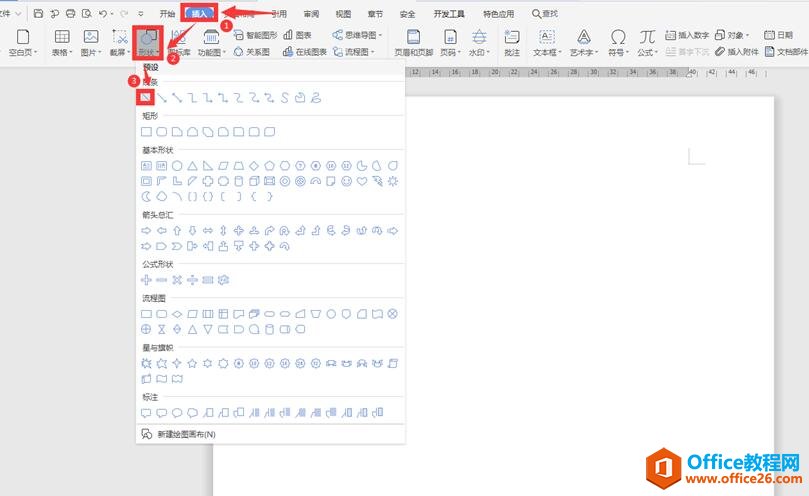Insert the five-point star shape
The width and height of the screenshot is (809, 496).
pyautogui.click(x=192, y=363)
